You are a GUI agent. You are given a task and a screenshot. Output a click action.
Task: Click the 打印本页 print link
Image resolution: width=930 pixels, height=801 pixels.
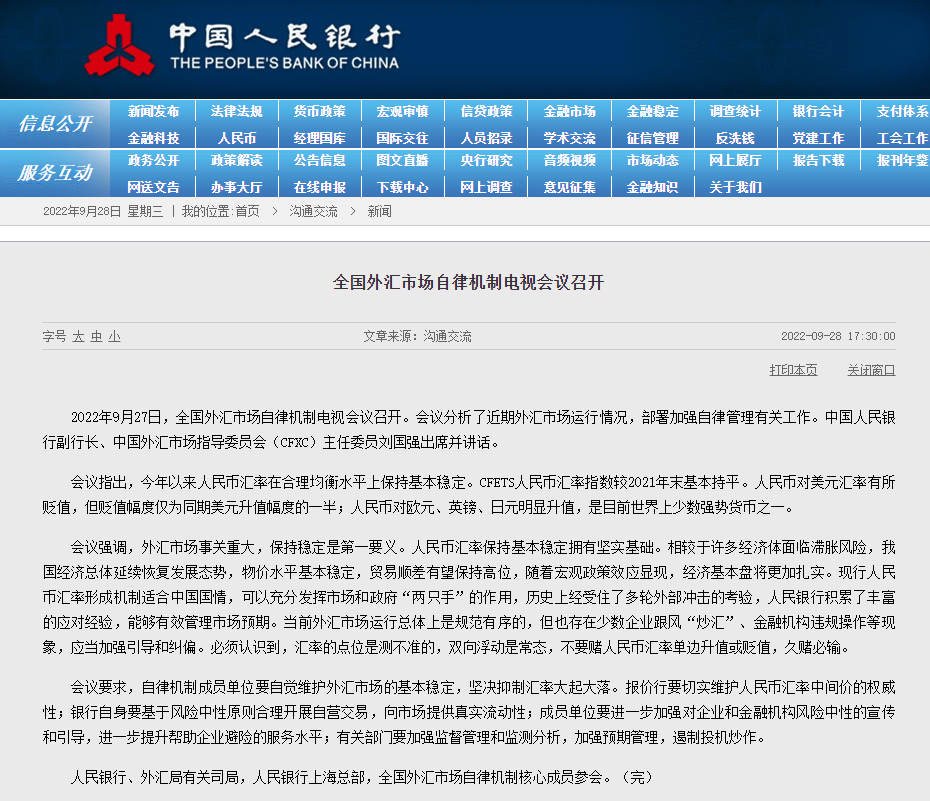pyautogui.click(x=793, y=370)
